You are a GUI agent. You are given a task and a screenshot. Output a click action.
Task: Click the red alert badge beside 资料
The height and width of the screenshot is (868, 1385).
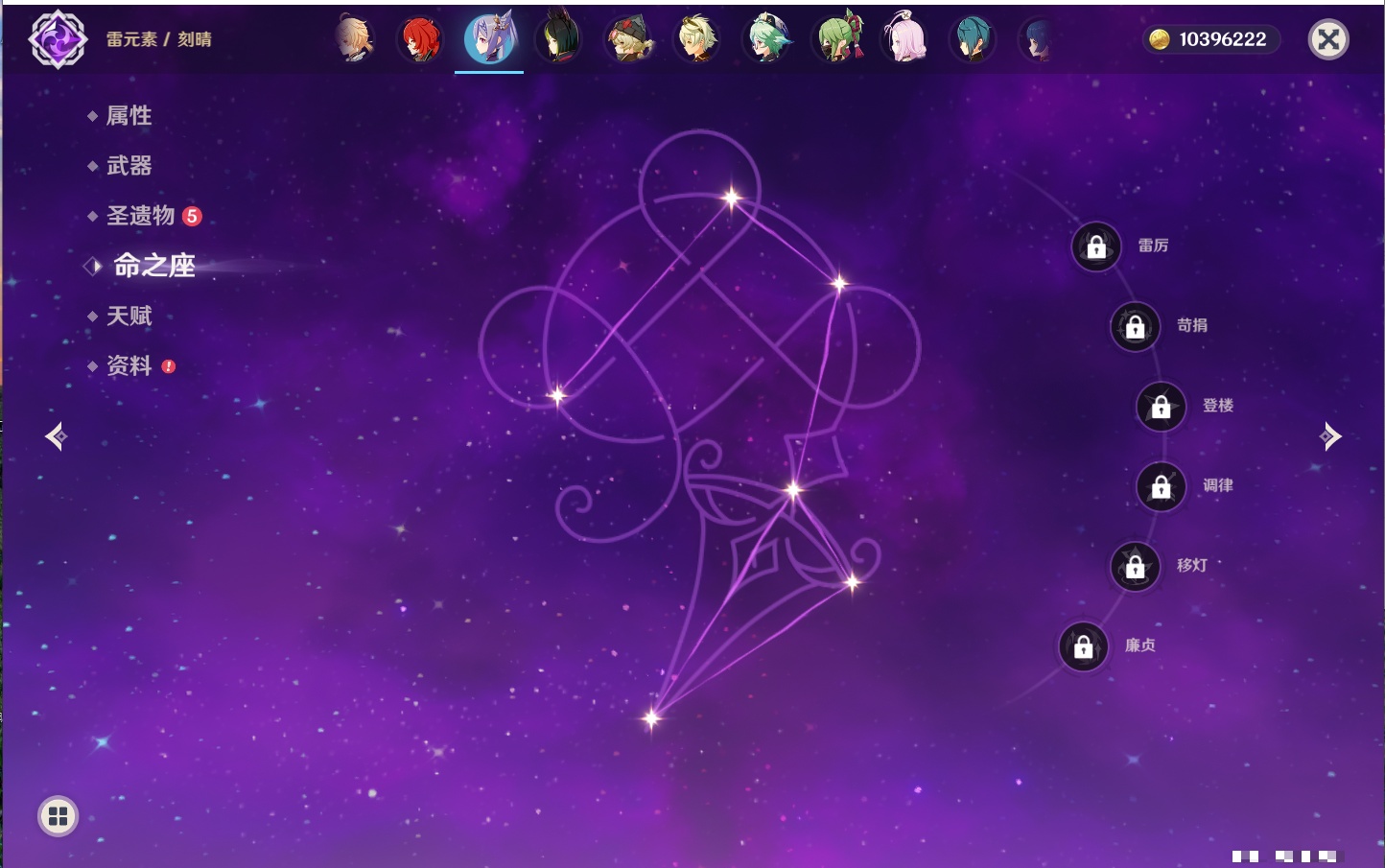coord(169,366)
